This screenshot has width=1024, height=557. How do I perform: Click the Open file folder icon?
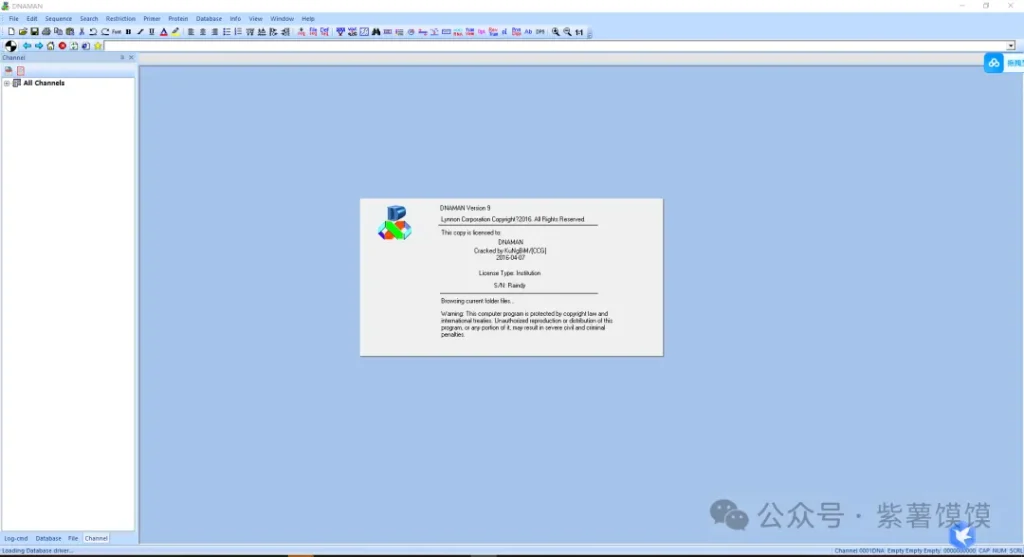point(23,32)
